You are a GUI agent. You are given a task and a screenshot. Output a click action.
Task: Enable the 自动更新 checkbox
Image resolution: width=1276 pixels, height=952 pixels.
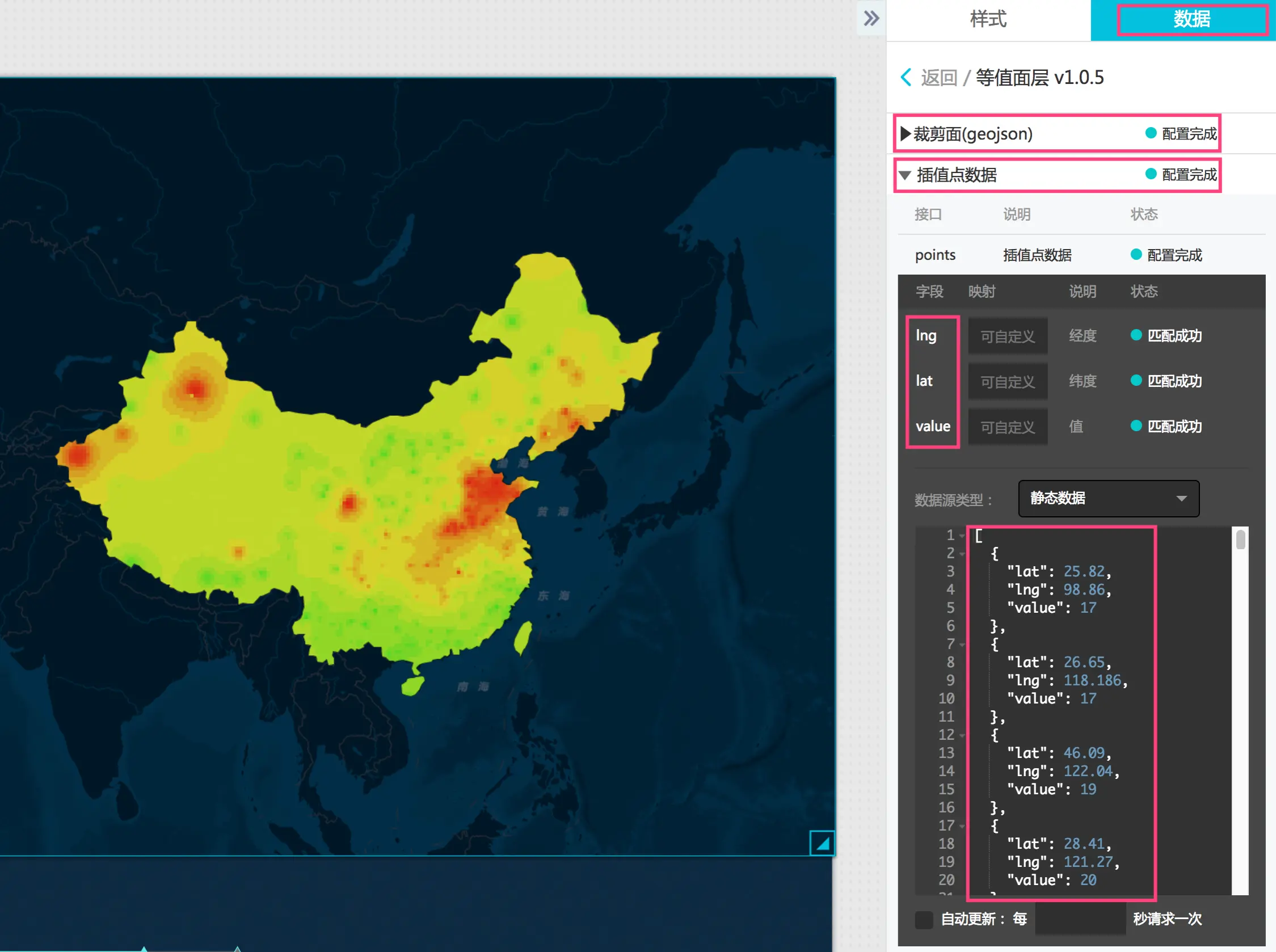coord(924,919)
